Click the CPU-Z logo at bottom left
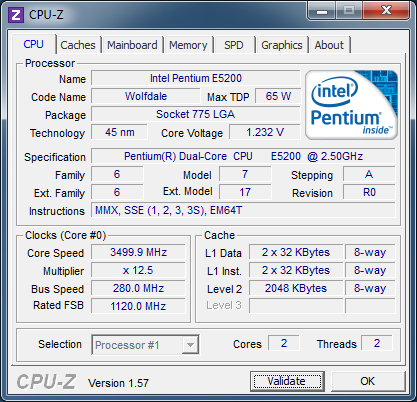Screen dimensions: 417x402 pyautogui.click(x=46, y=382)
